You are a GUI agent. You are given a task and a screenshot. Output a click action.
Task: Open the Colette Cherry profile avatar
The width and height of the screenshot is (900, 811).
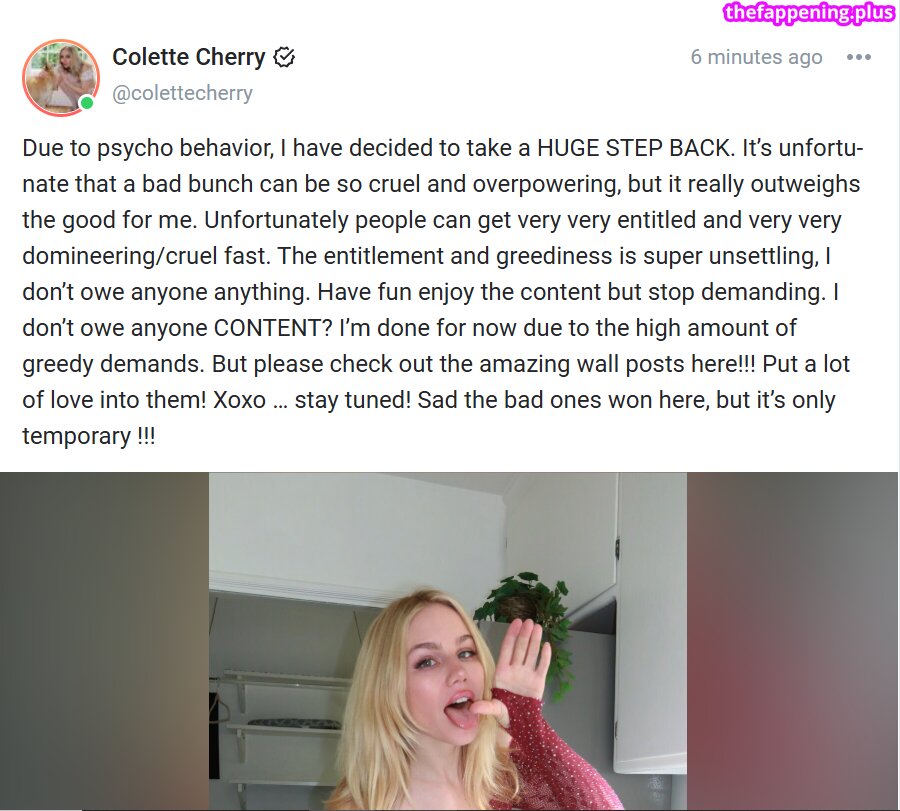(x=60, y=77)
